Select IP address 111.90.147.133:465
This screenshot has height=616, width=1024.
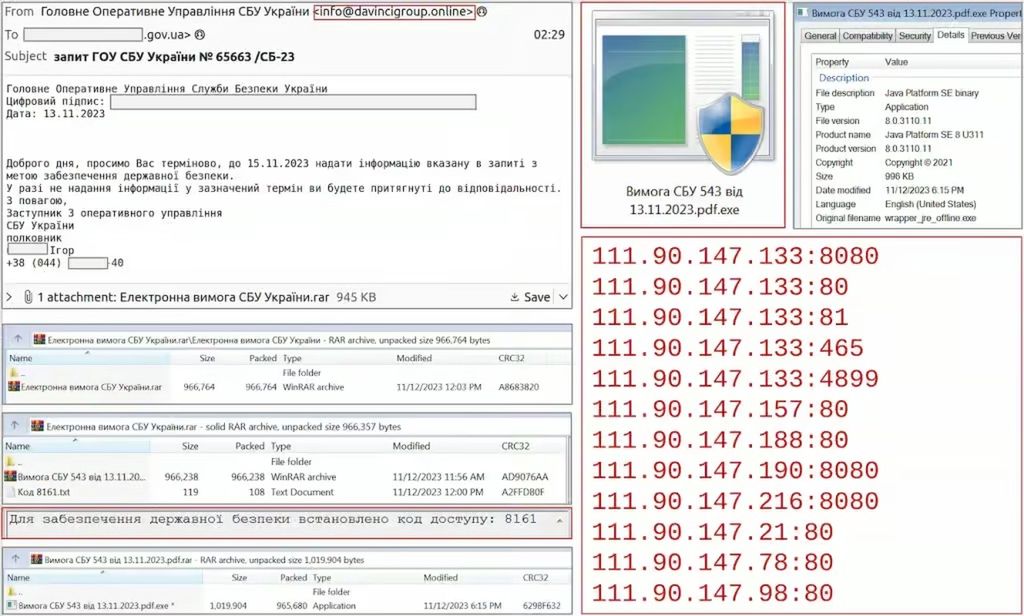(728, 348)
